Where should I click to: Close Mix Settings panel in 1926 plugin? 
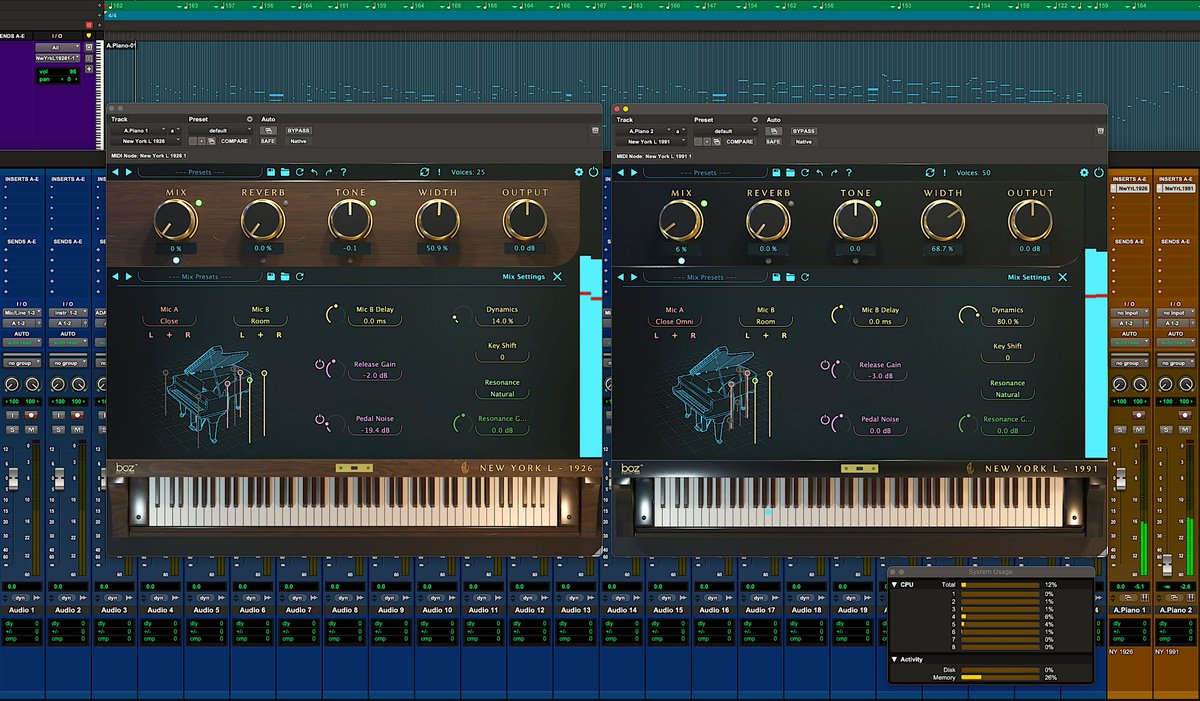pos(557,276)
